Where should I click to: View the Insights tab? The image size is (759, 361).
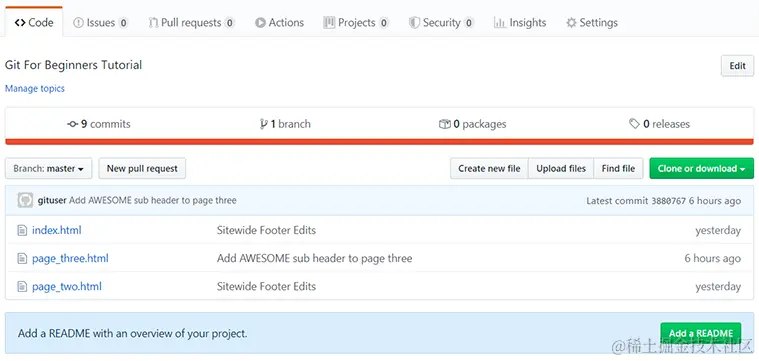pyautogui.click(x=520, y=22)
